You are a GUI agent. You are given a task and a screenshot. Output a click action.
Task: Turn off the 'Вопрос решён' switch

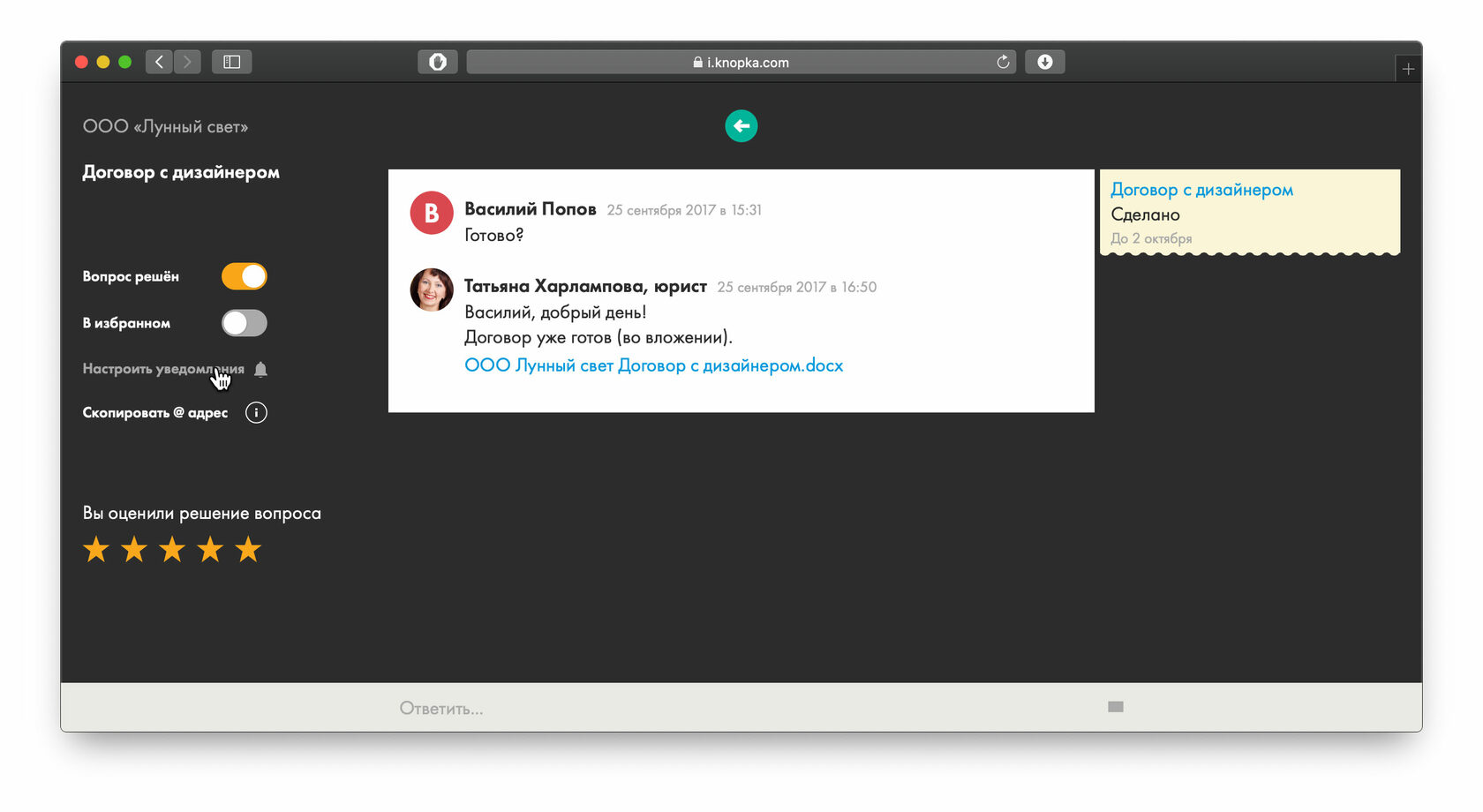pos(245,276)
